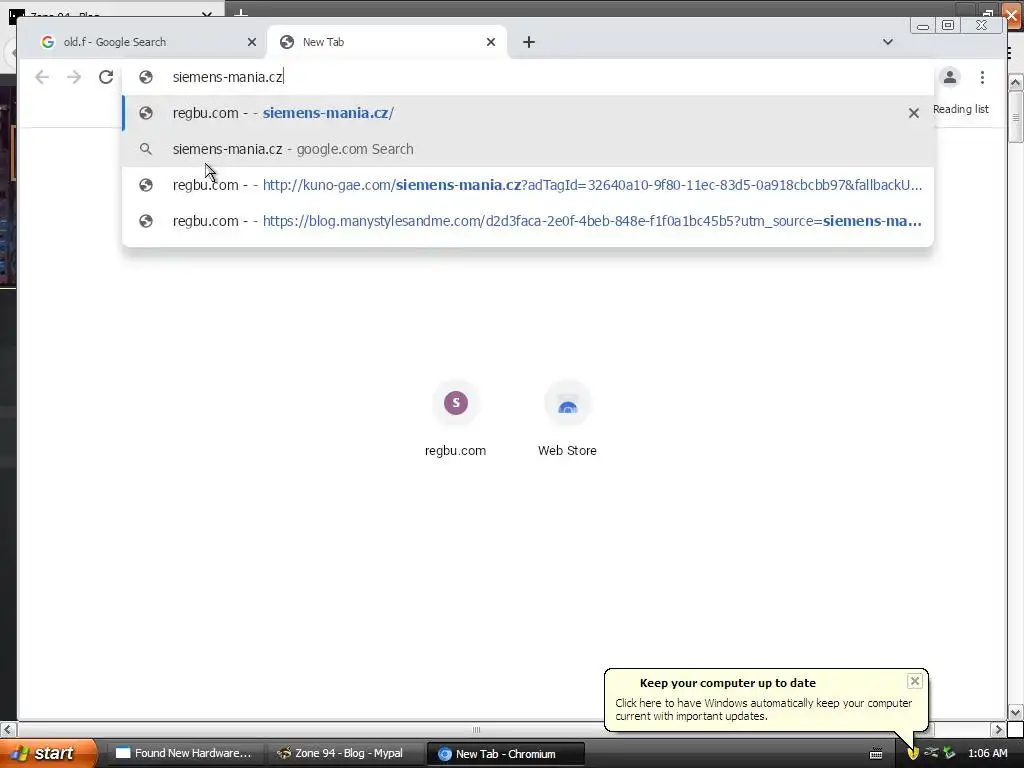The image size is (1024, 768).
Task: Select the 'New Tab' tab
Action: [x=387, y=42]
